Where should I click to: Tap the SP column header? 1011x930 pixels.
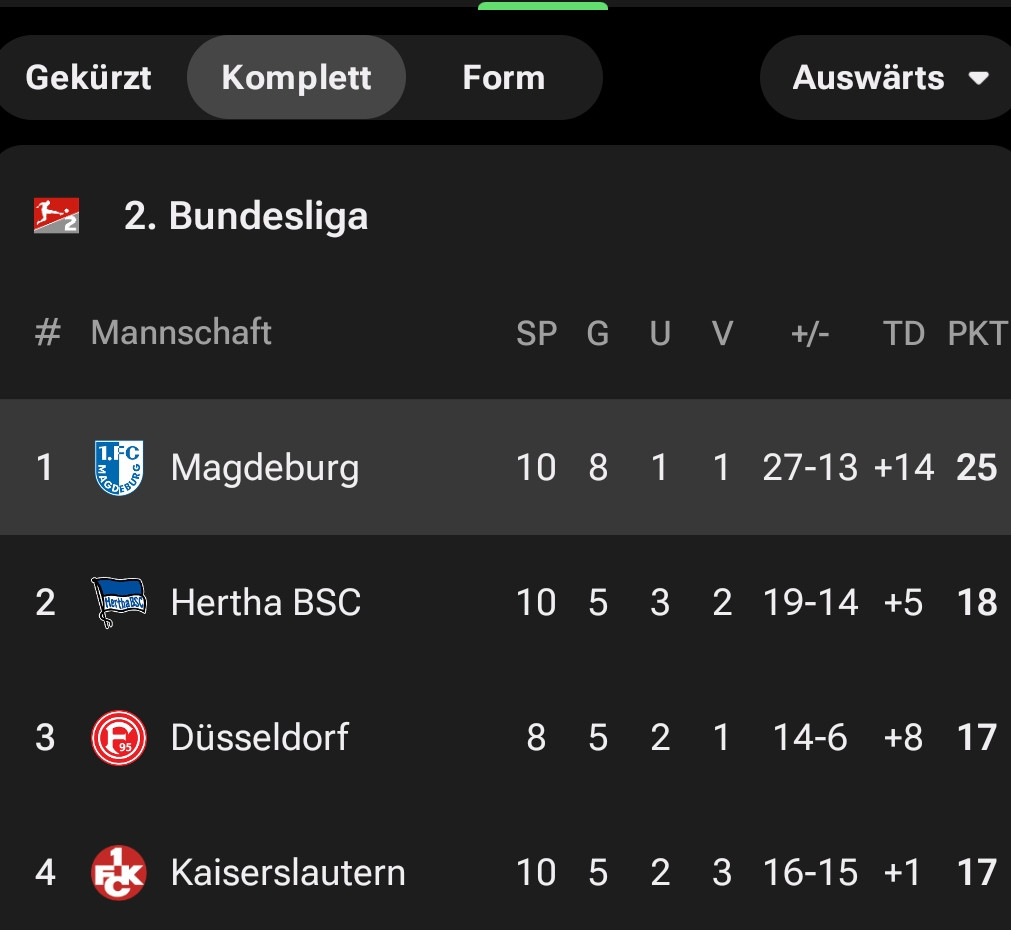[x=536, y=333]
